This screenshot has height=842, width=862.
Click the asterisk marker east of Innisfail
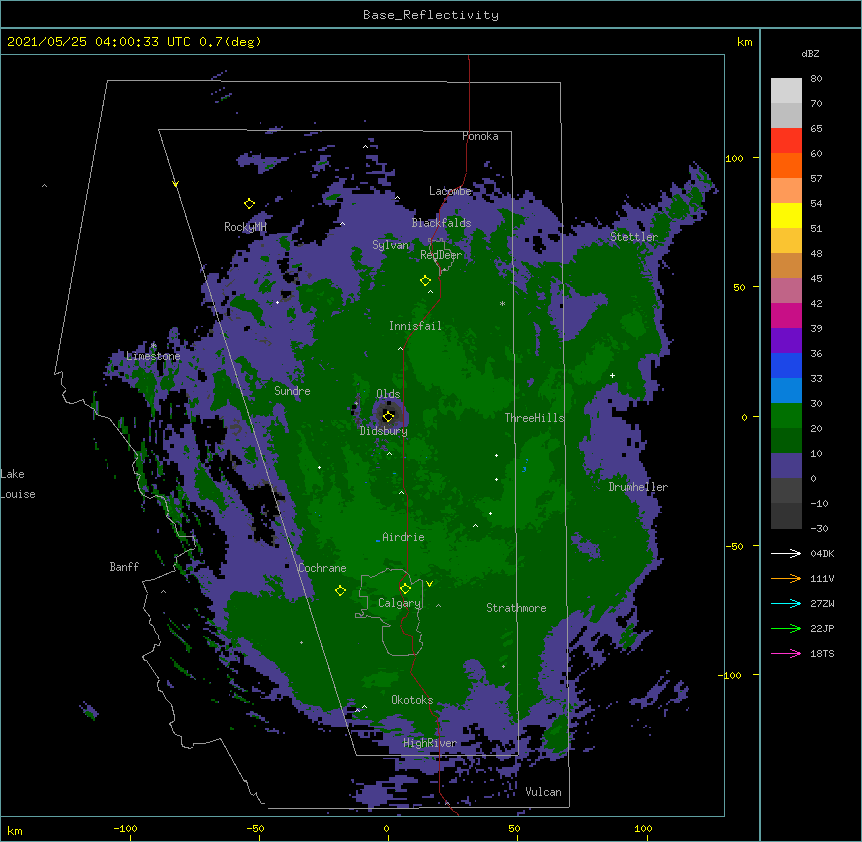[x=502, y=303]
